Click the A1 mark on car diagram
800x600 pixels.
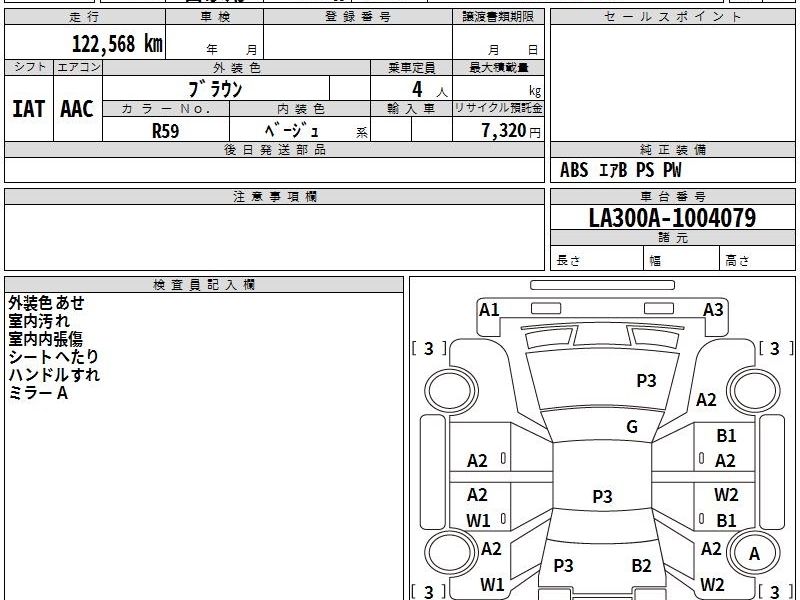tap(489, 310)
